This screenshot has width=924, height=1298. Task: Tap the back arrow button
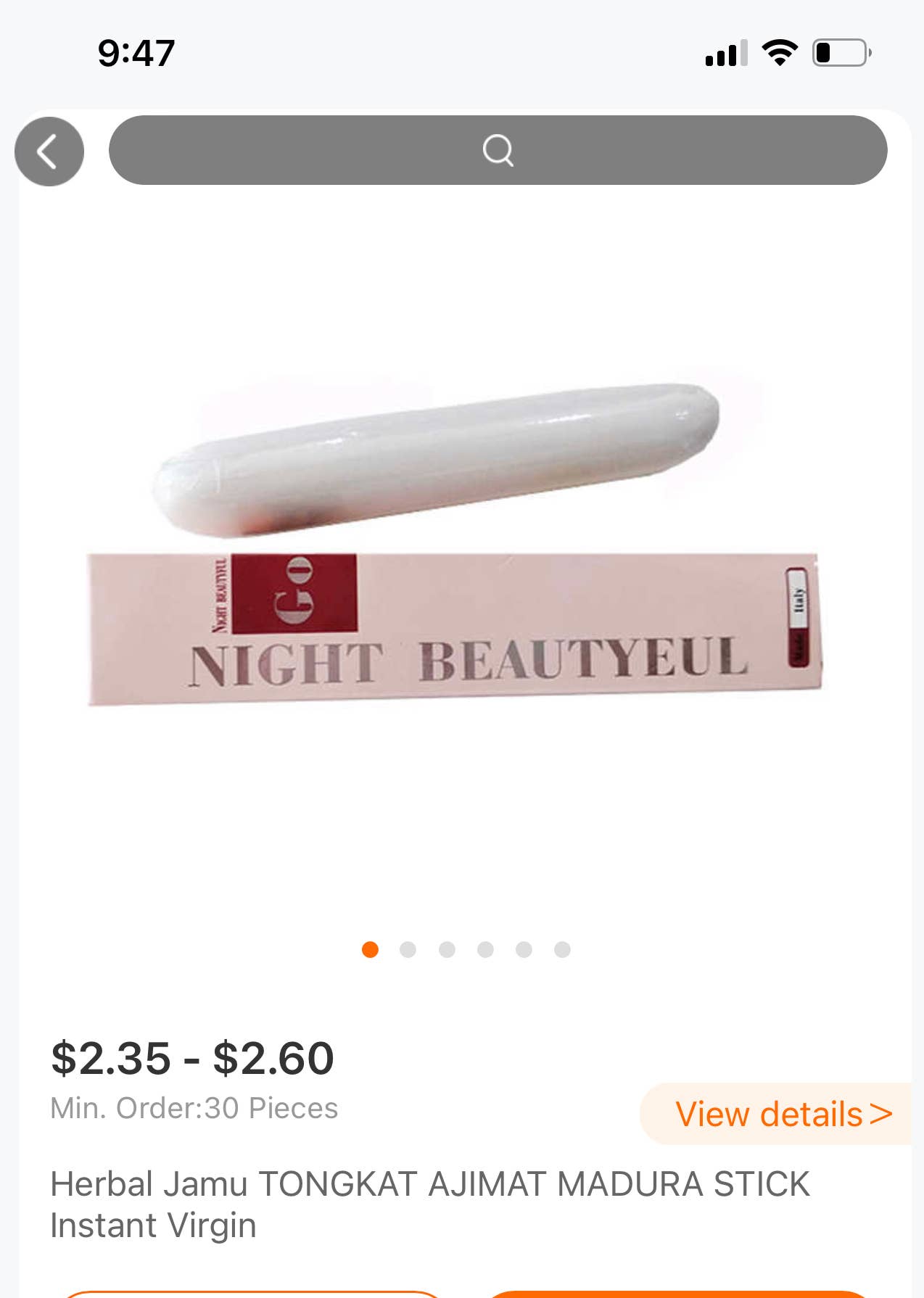[x=49, y=152]
